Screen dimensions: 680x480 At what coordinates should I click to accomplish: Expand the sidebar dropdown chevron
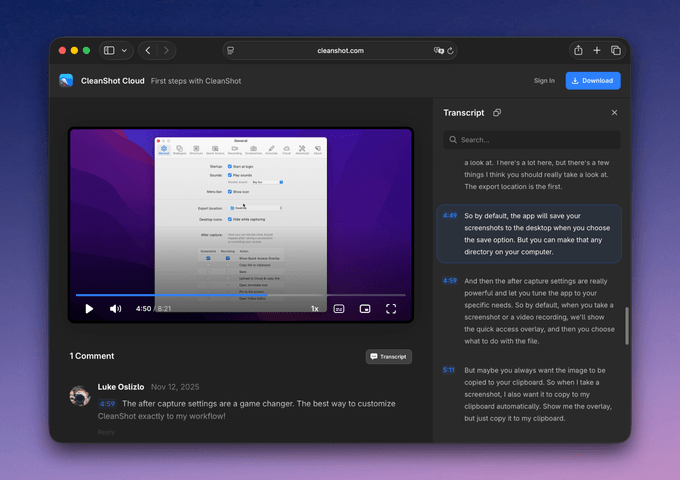pos(124,50)
